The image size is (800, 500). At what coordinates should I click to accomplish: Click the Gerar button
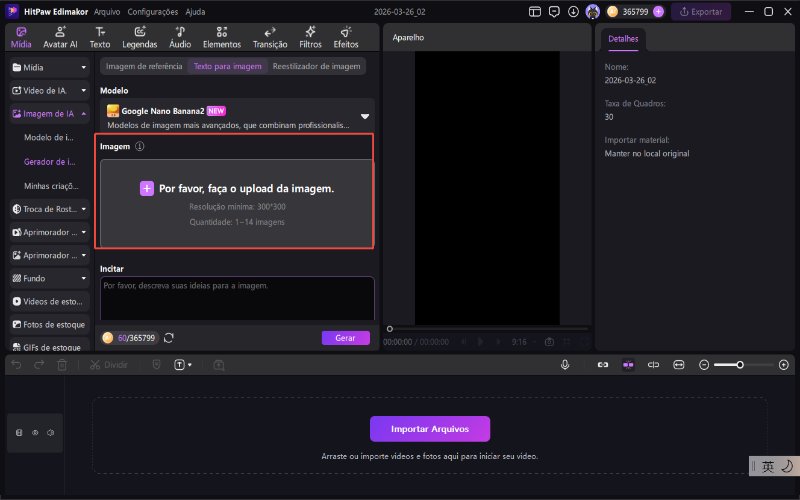[x=345, y=338]
